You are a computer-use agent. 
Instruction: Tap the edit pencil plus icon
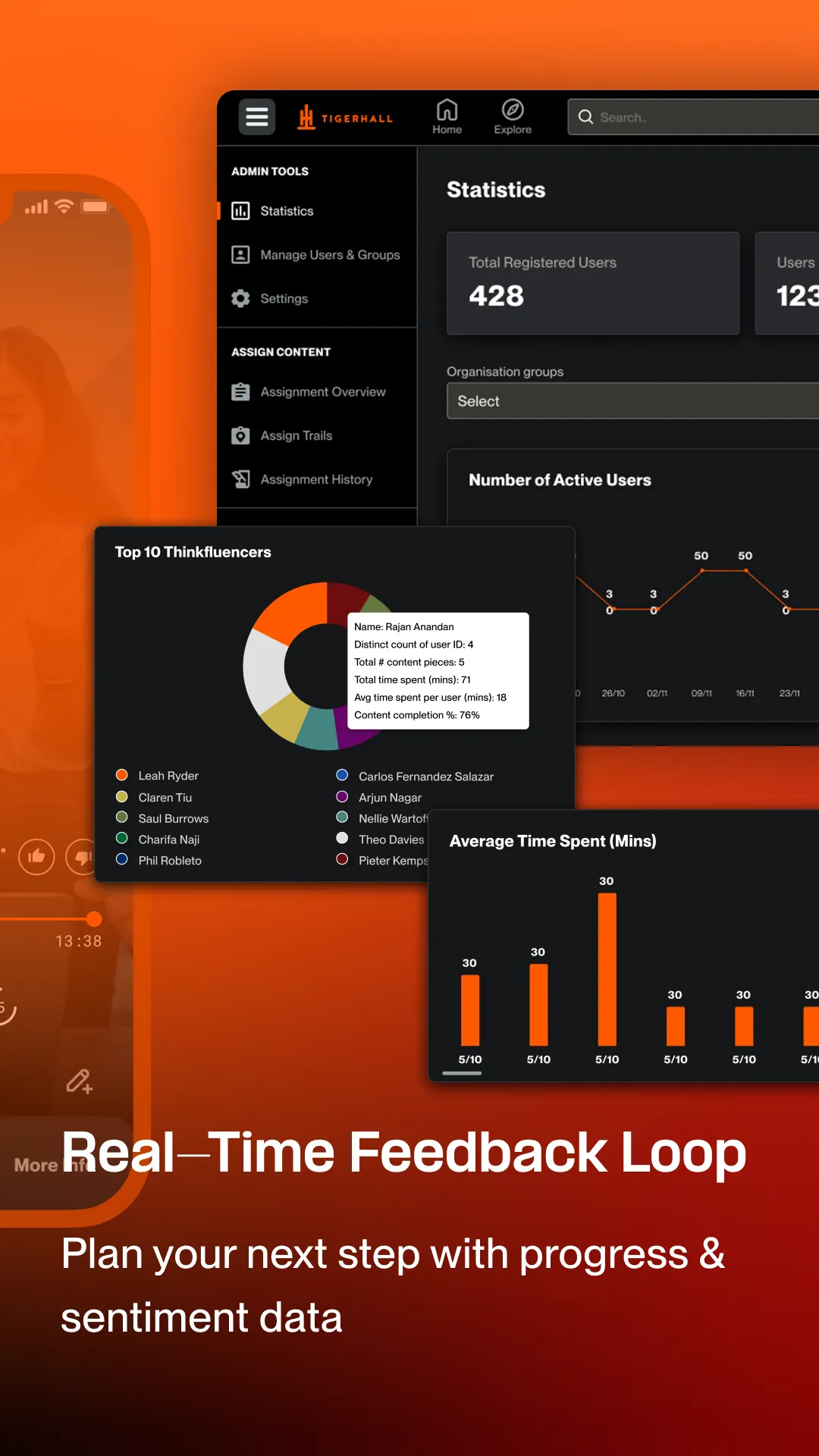click(79, 1081)
